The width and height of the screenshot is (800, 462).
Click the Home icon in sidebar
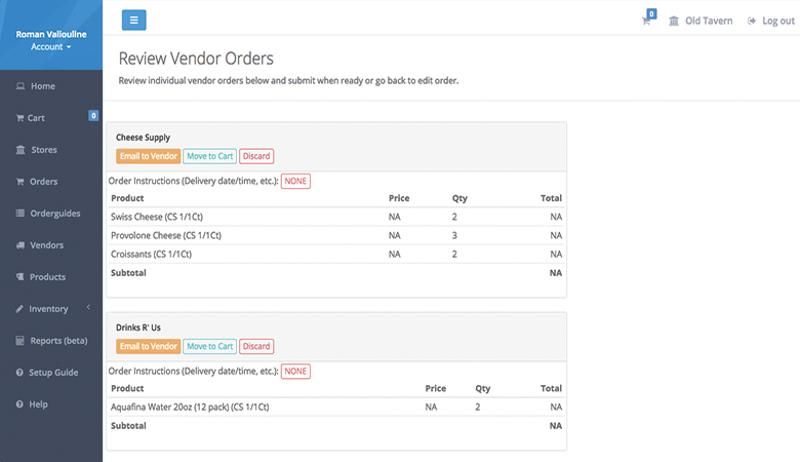pyautogui.click(x=20, y=87)
